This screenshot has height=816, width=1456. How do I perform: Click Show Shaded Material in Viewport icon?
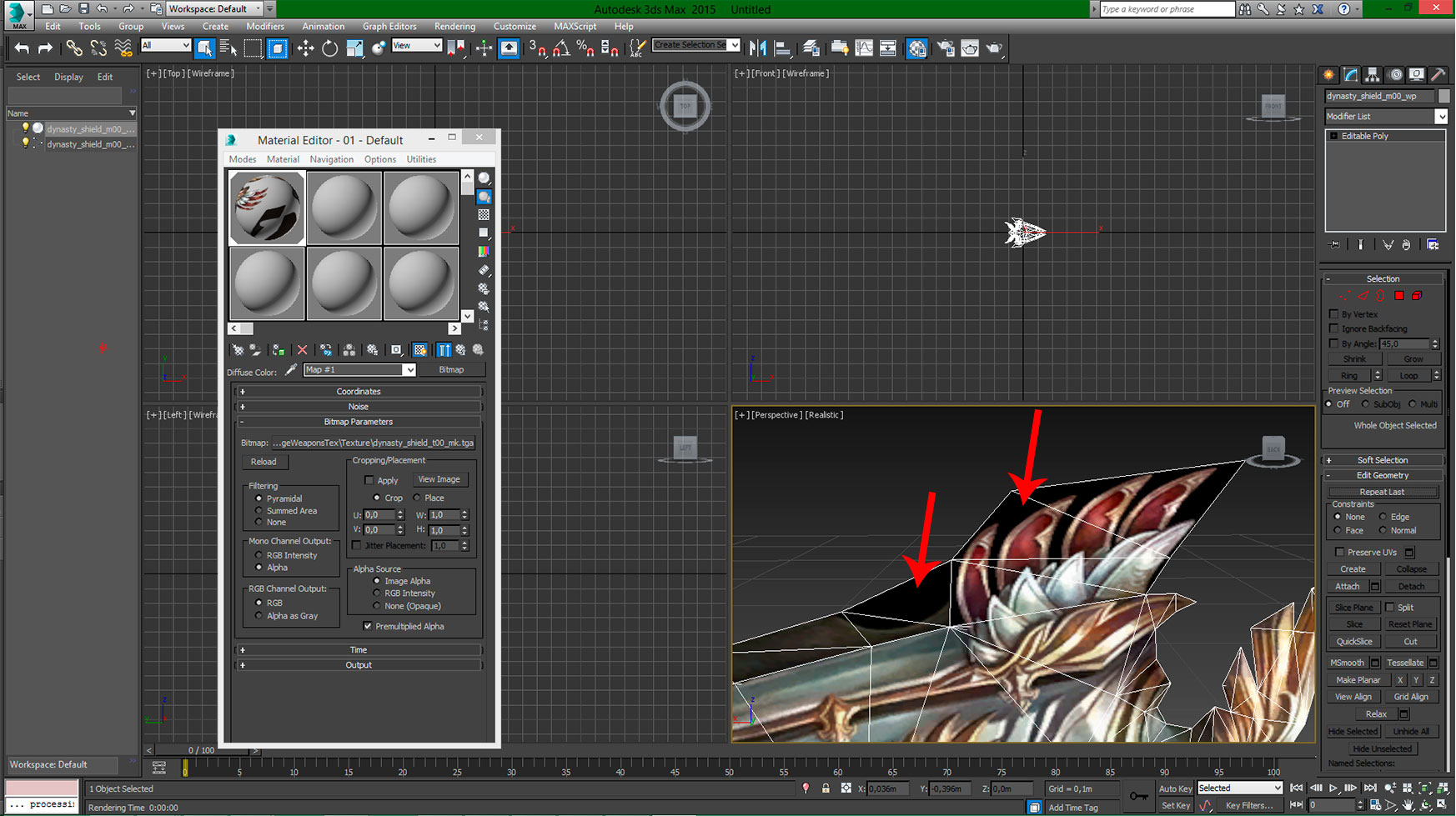pyautogui.click(x=420, y=350)
